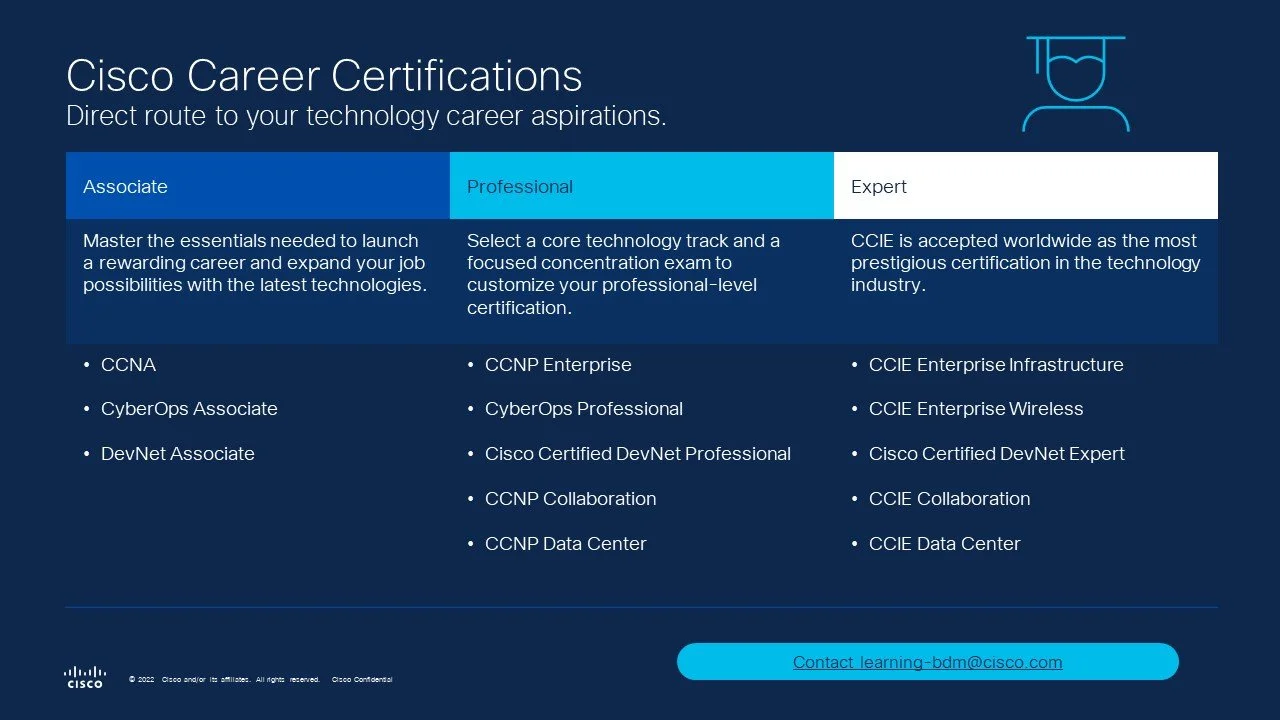Open the Contact learning-bdm@cisco.com link
Screen dimensions: 1280x720
click(927, 662)
